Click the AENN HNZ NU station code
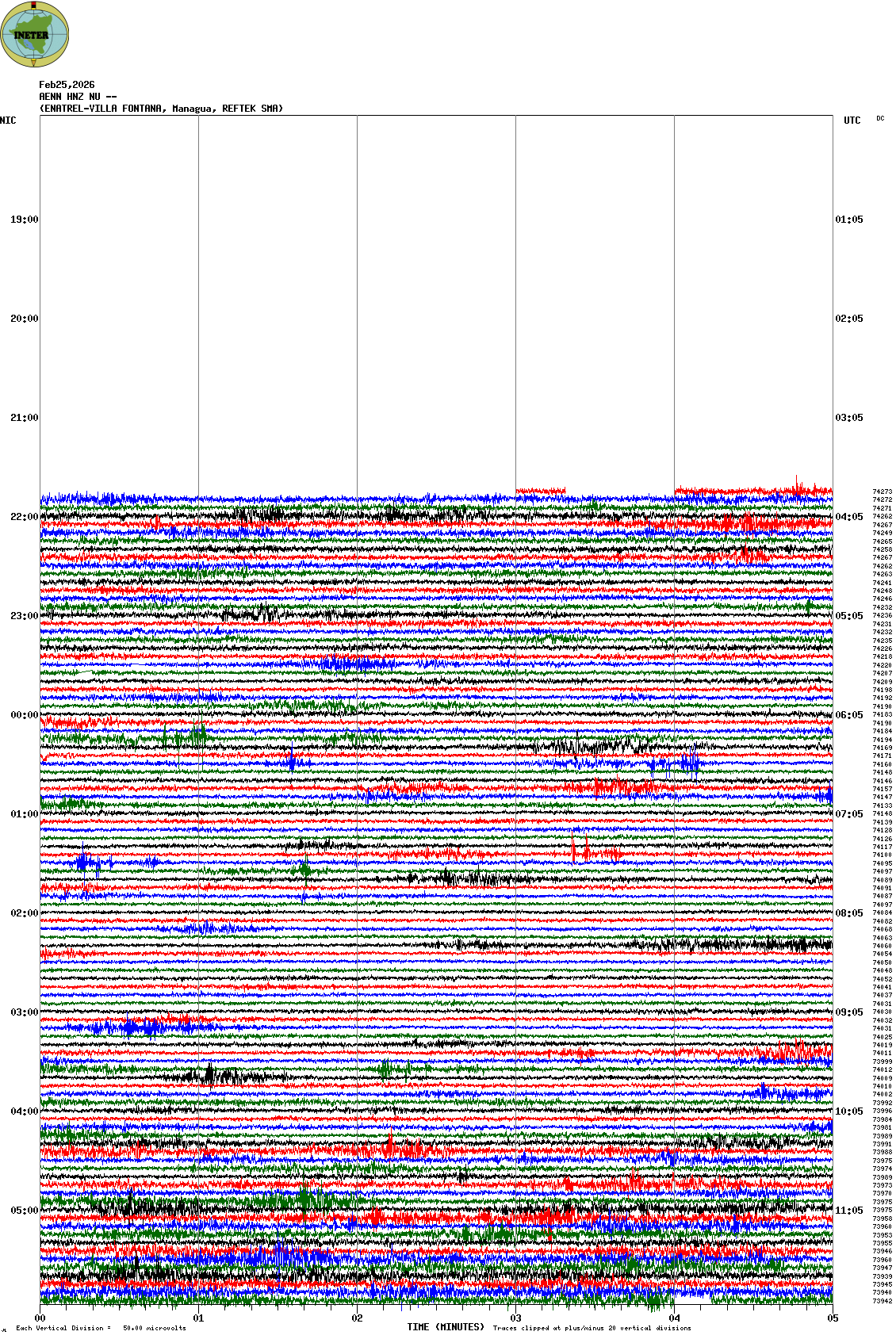 point(78,97)
